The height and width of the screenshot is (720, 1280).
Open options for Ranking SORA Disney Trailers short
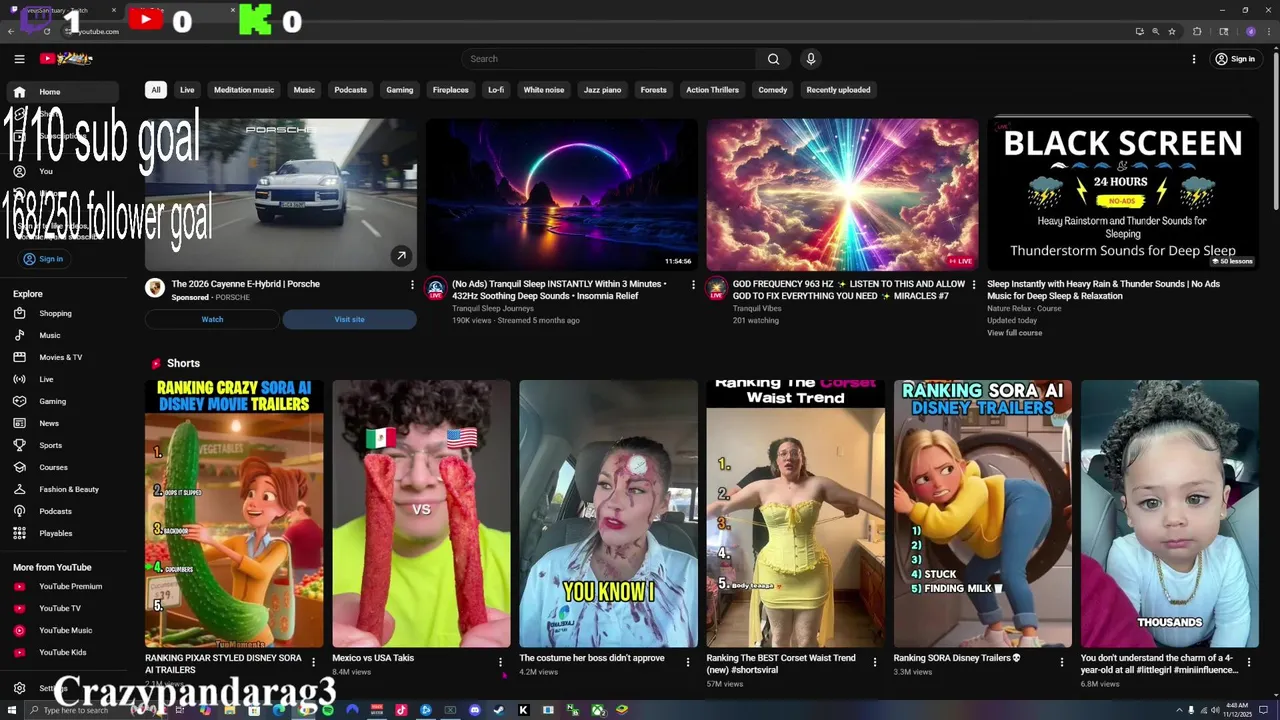(x=1062, y=662)
